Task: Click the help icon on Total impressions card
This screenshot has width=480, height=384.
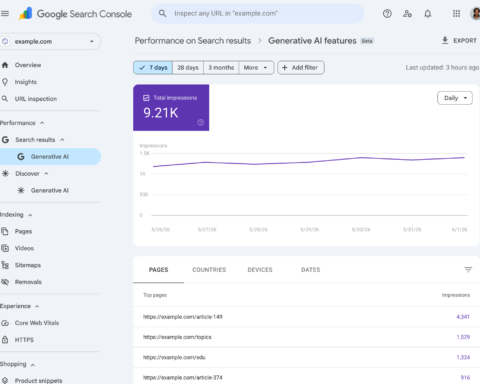Action: (201, 122)
